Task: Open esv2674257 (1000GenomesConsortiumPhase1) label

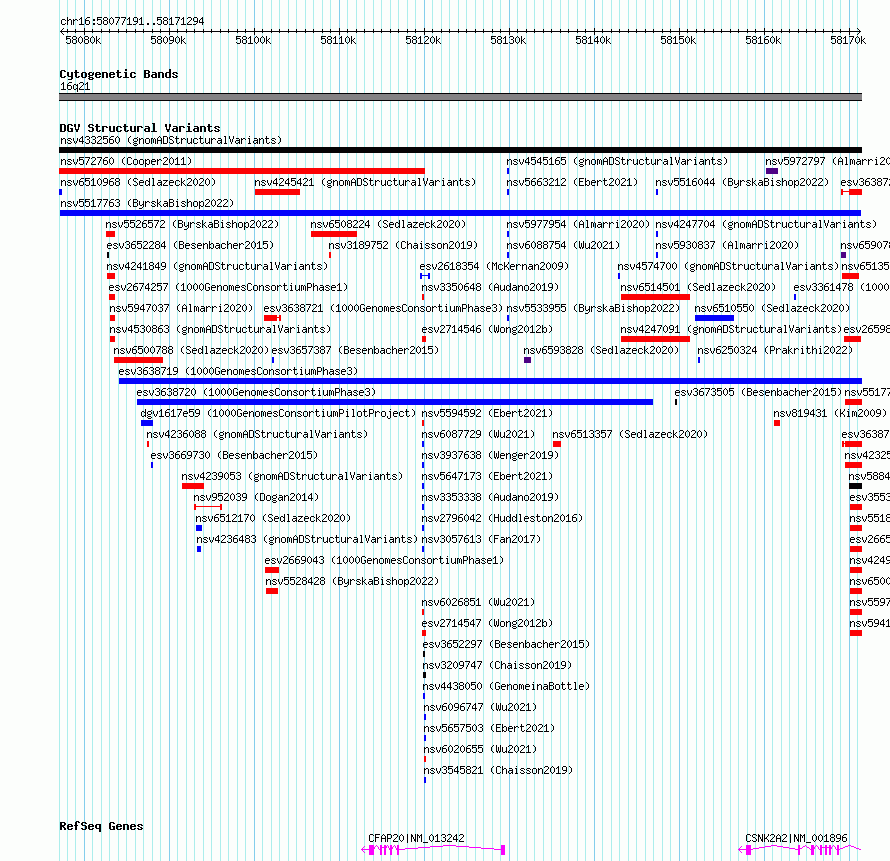Action: (228, 287)
